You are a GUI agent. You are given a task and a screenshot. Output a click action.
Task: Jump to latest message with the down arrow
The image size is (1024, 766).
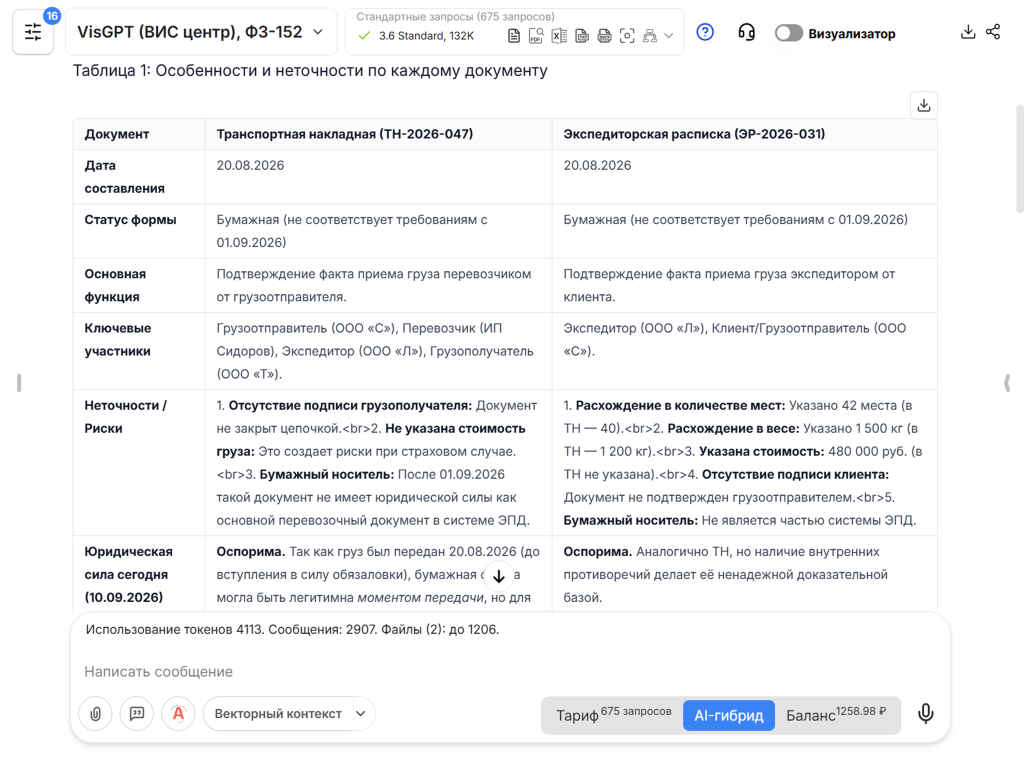coord(499,576)
